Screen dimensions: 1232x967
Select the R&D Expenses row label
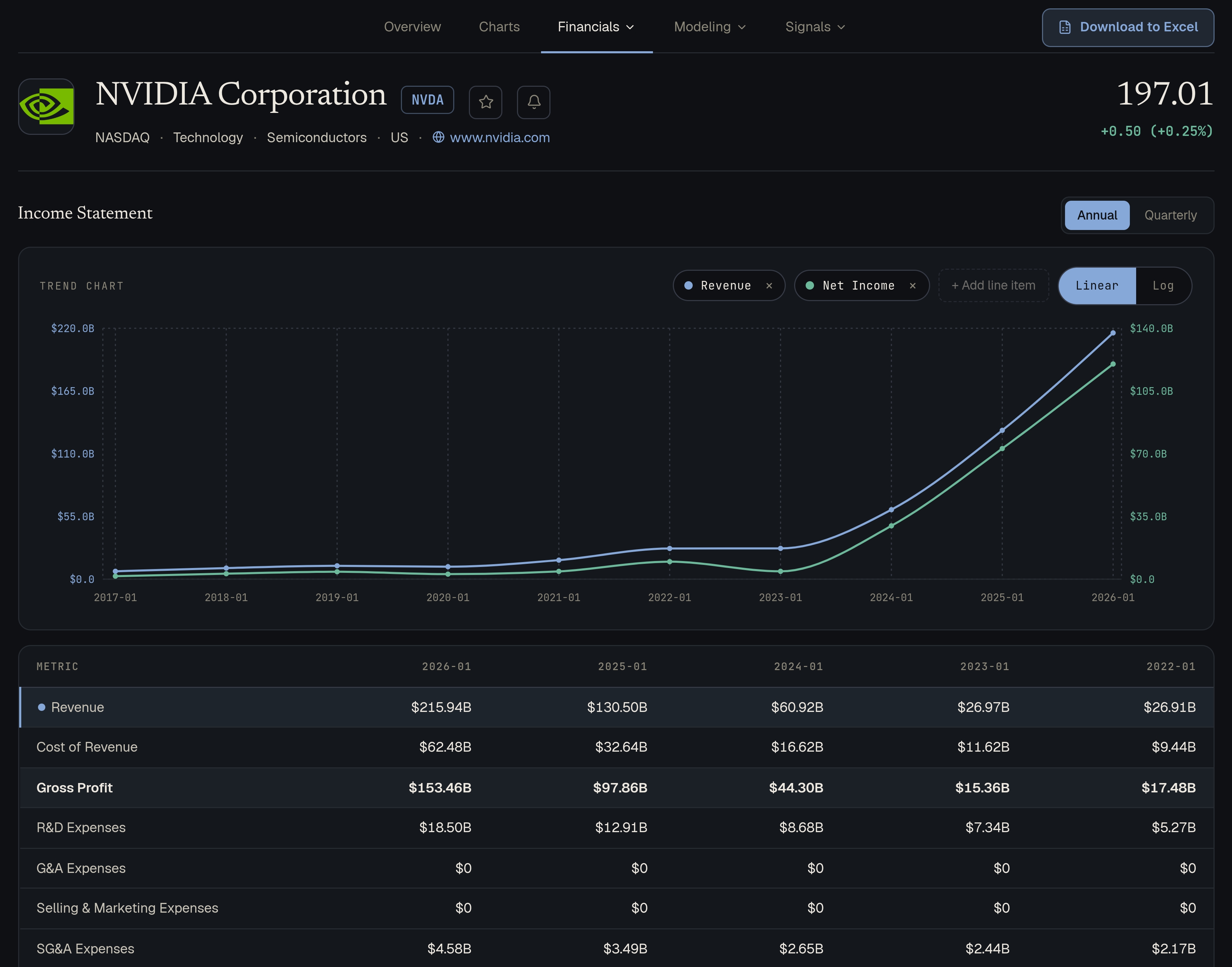point(81,827)
